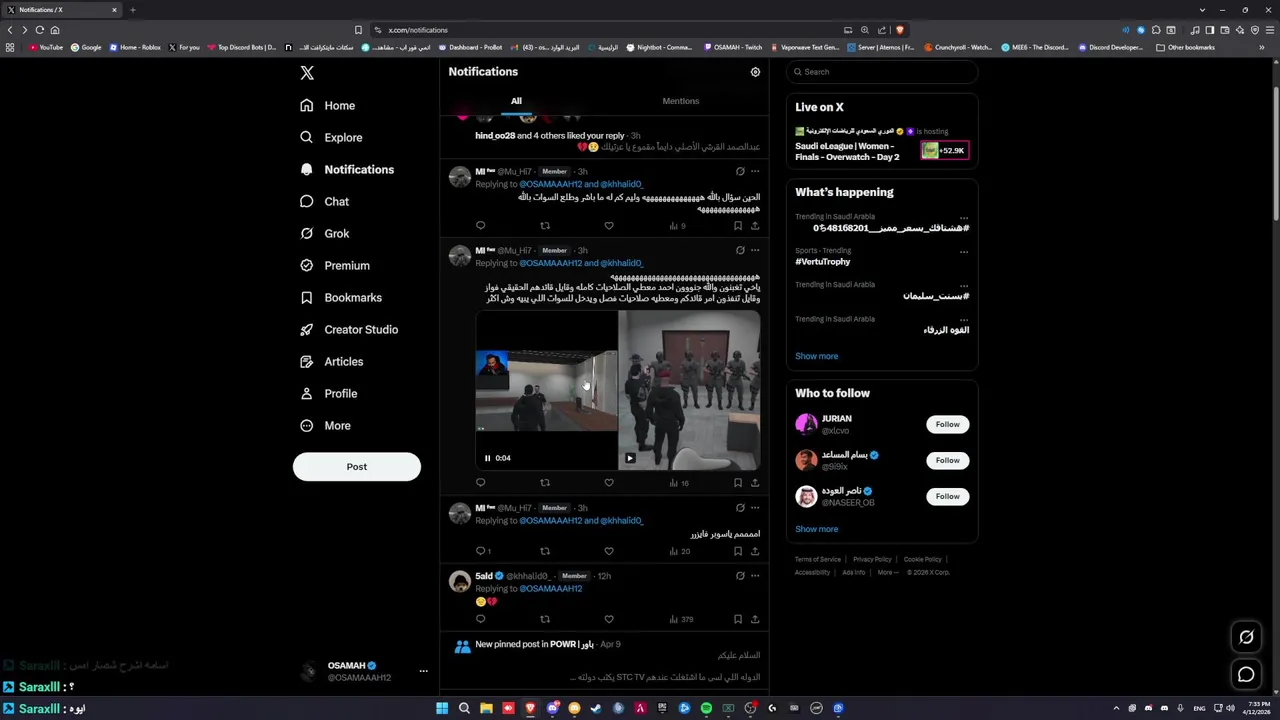This screenshot has height=720, width=1280.
Task: Like the tweet with 20 views
Action: (x=609, y=551)
